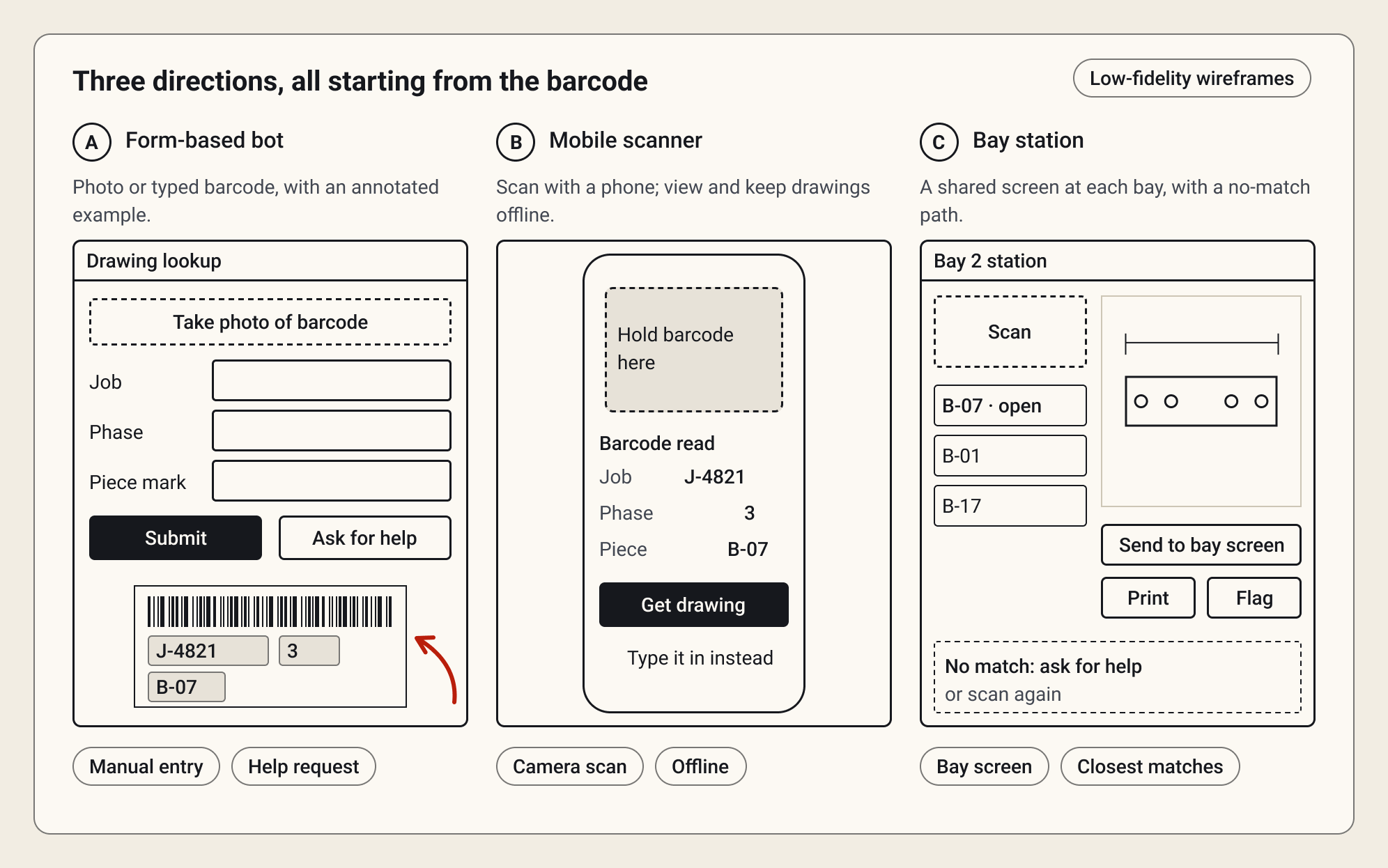1388x868 pixels.
Task: Open the drawing preview thumbnail
Action: [x=1201, y=401]
